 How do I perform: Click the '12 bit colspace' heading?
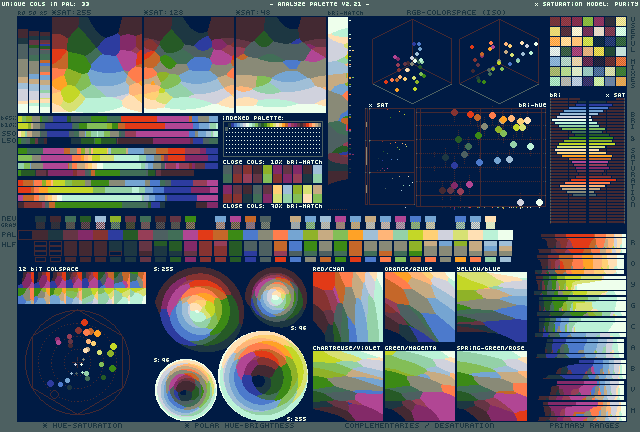click(x=48, y=269)
